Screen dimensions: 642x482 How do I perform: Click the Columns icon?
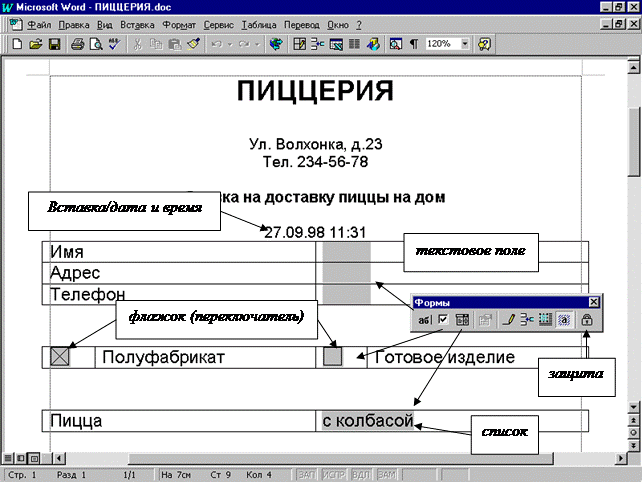pyautogui.click(x=354, y=44)
